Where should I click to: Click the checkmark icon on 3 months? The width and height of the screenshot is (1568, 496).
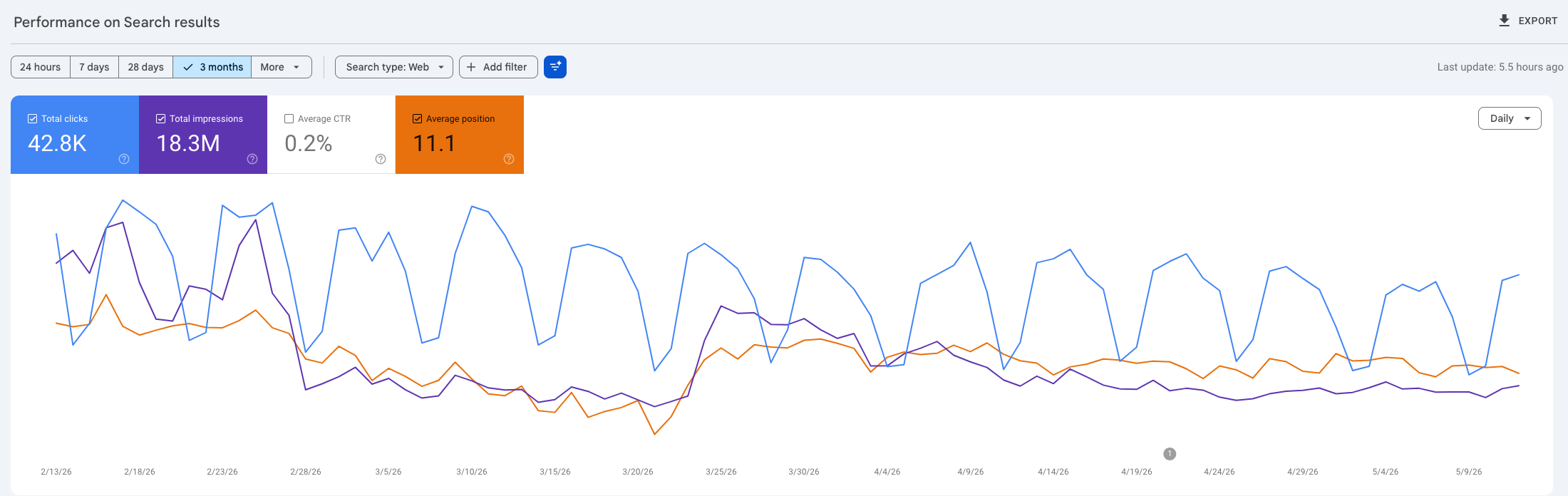tap(188, 67)
